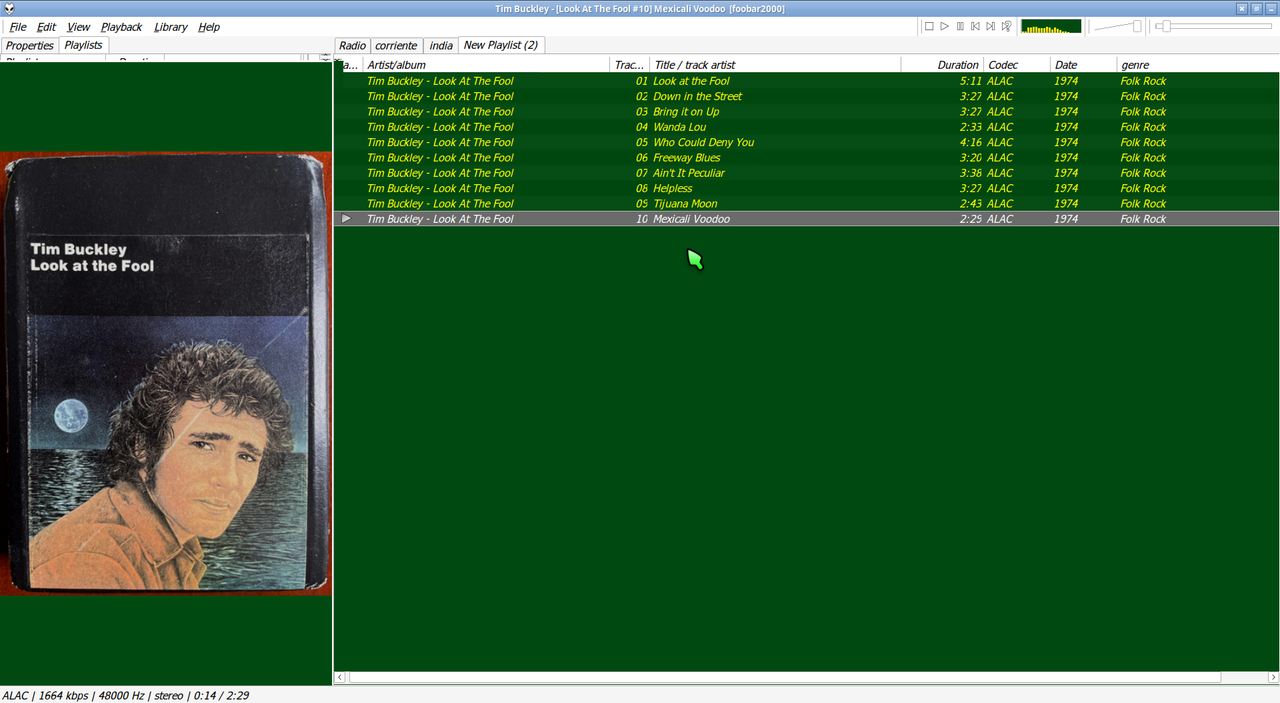Select the india playlist tab
Viewport: 1280px width, 703px height.
(440, 45)
